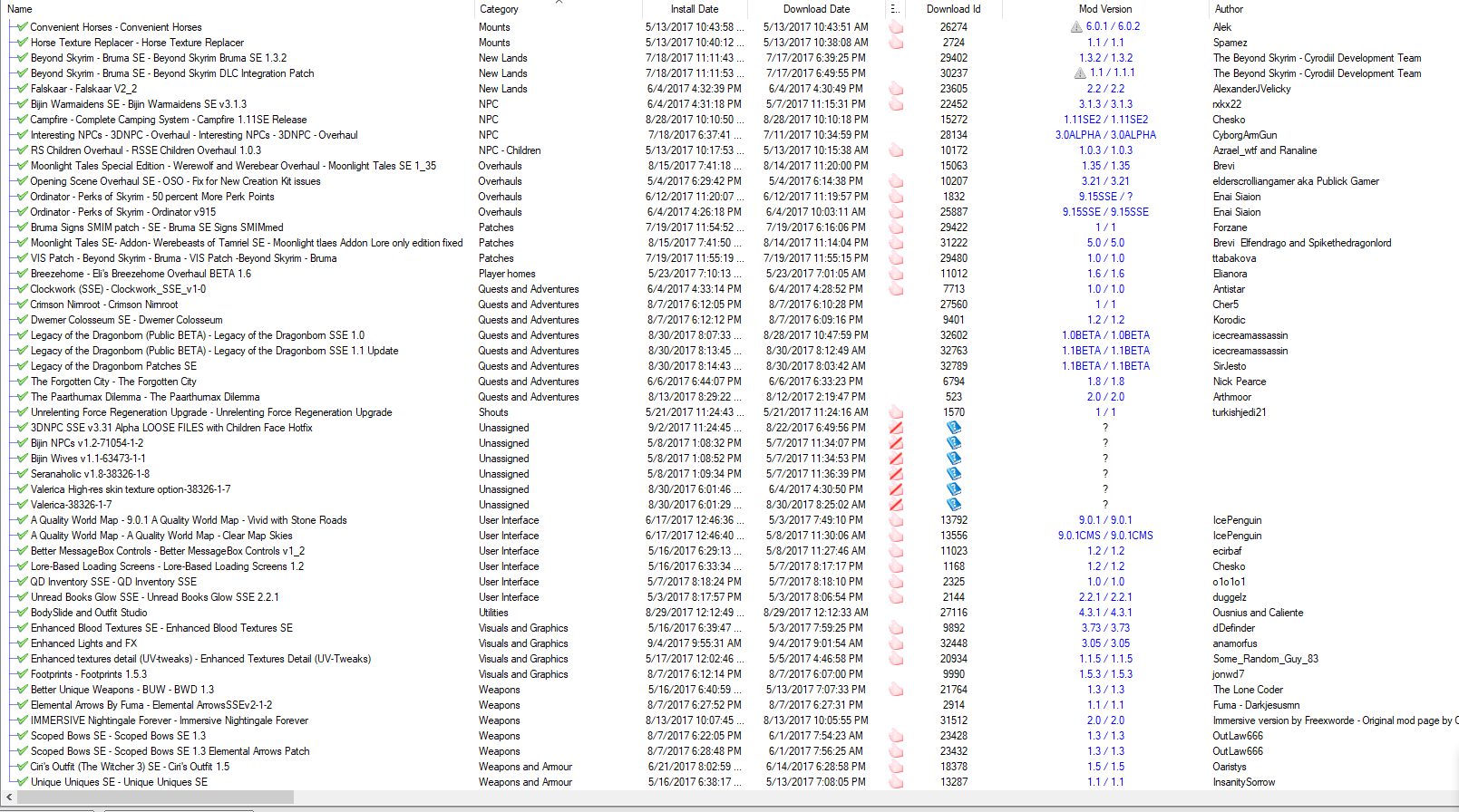
Task: Open the 4.3.1 / 4.3.1 version link
Action: pyautogui.click(x=1105, y=613)
